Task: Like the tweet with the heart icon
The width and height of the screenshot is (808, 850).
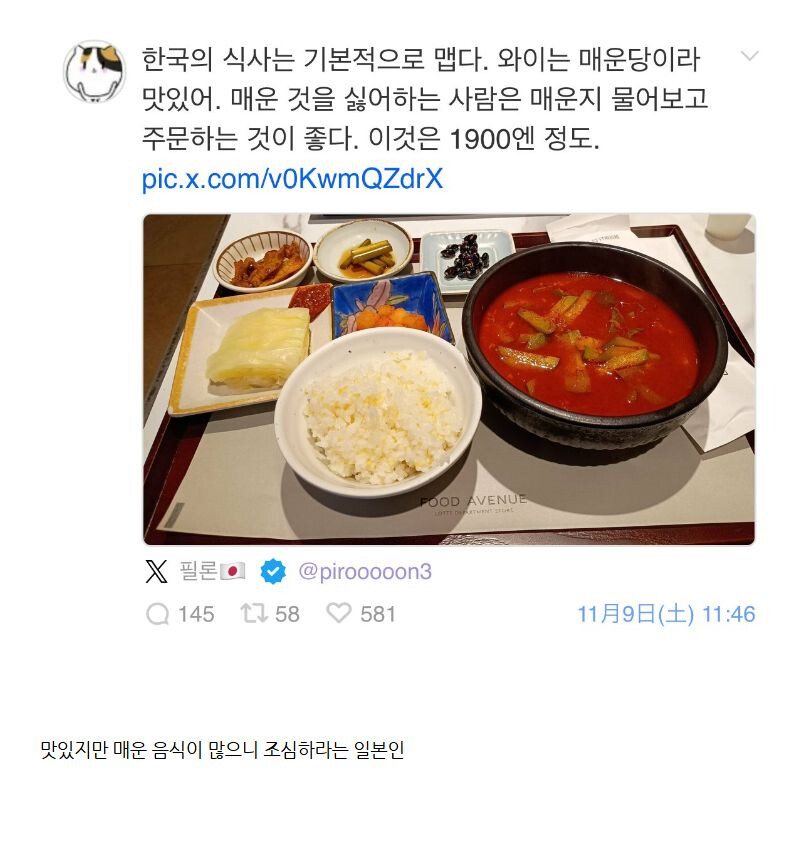Action: pyautogui.click(x=339, y=614)
